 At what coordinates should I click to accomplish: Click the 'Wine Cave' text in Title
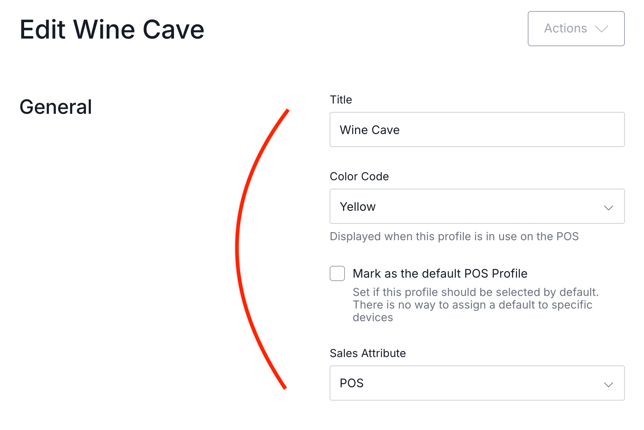click(x=370, y=130)
